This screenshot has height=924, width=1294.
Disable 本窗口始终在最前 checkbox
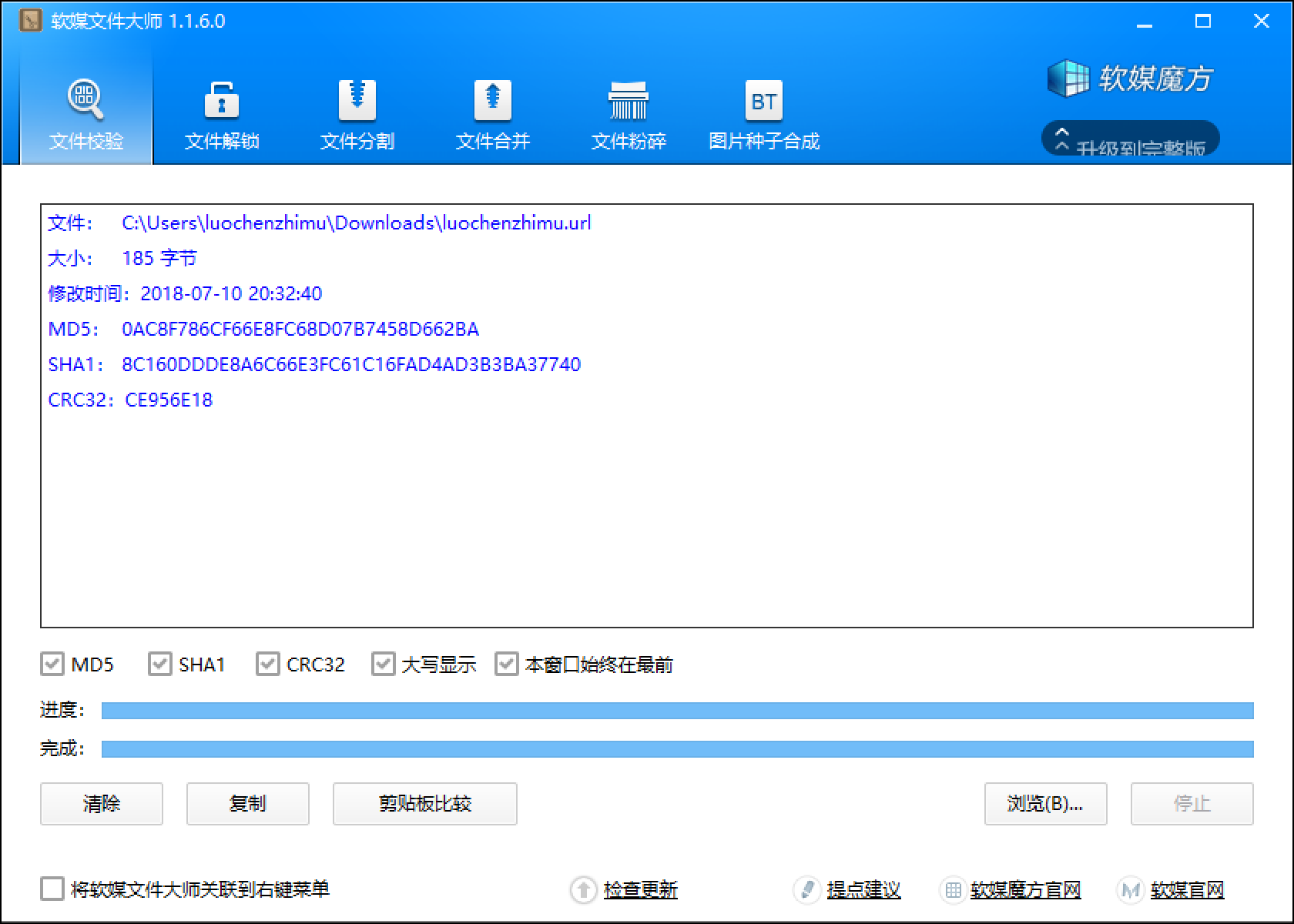coord(506,664)
